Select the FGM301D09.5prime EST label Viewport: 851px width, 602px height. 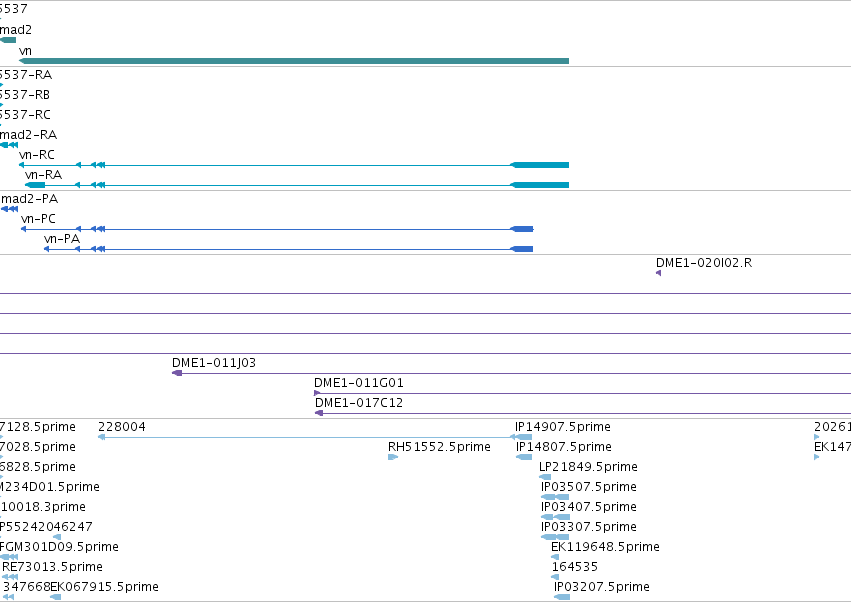(x=59, y=547)
